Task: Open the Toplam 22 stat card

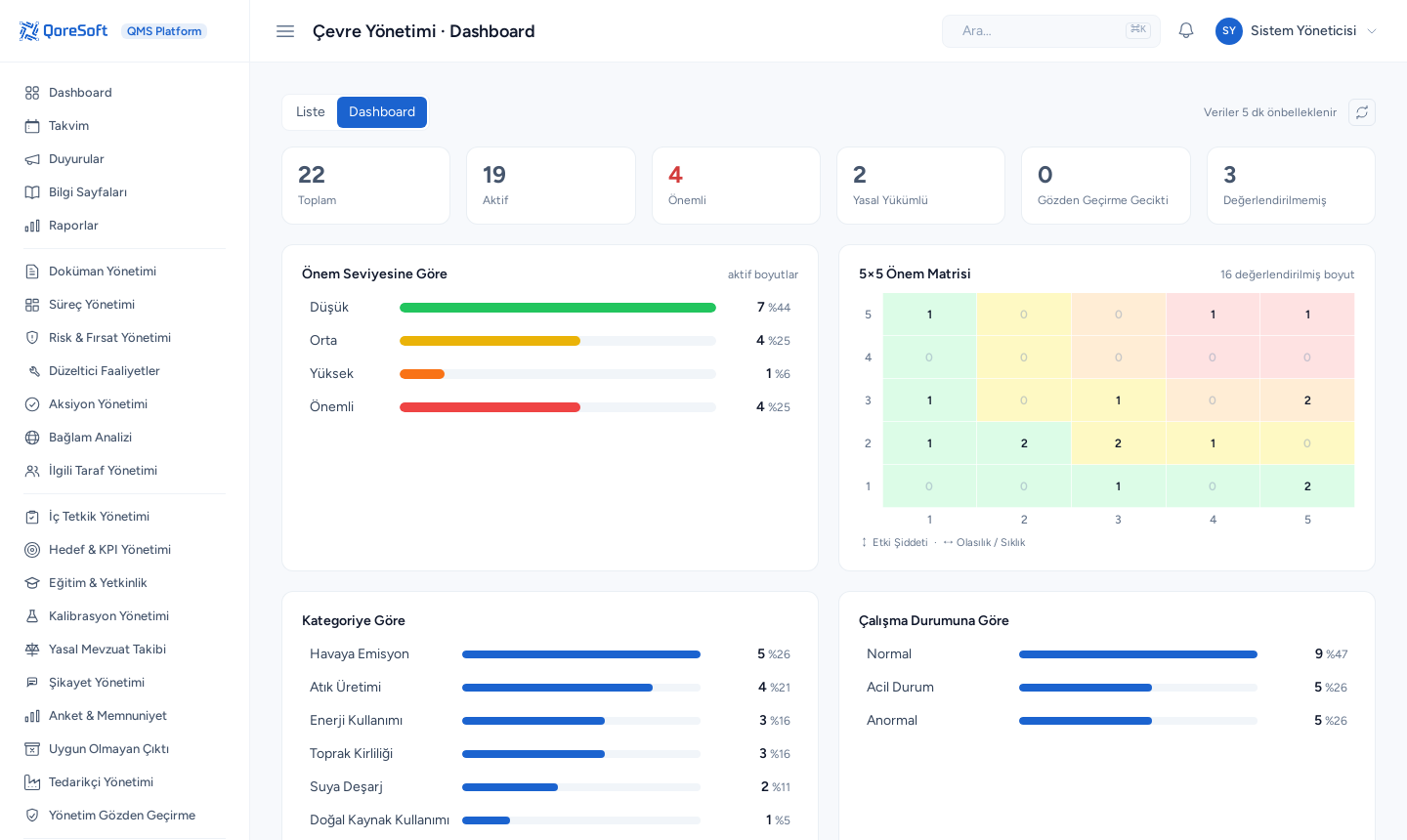Action: click(x=366, y=186)
